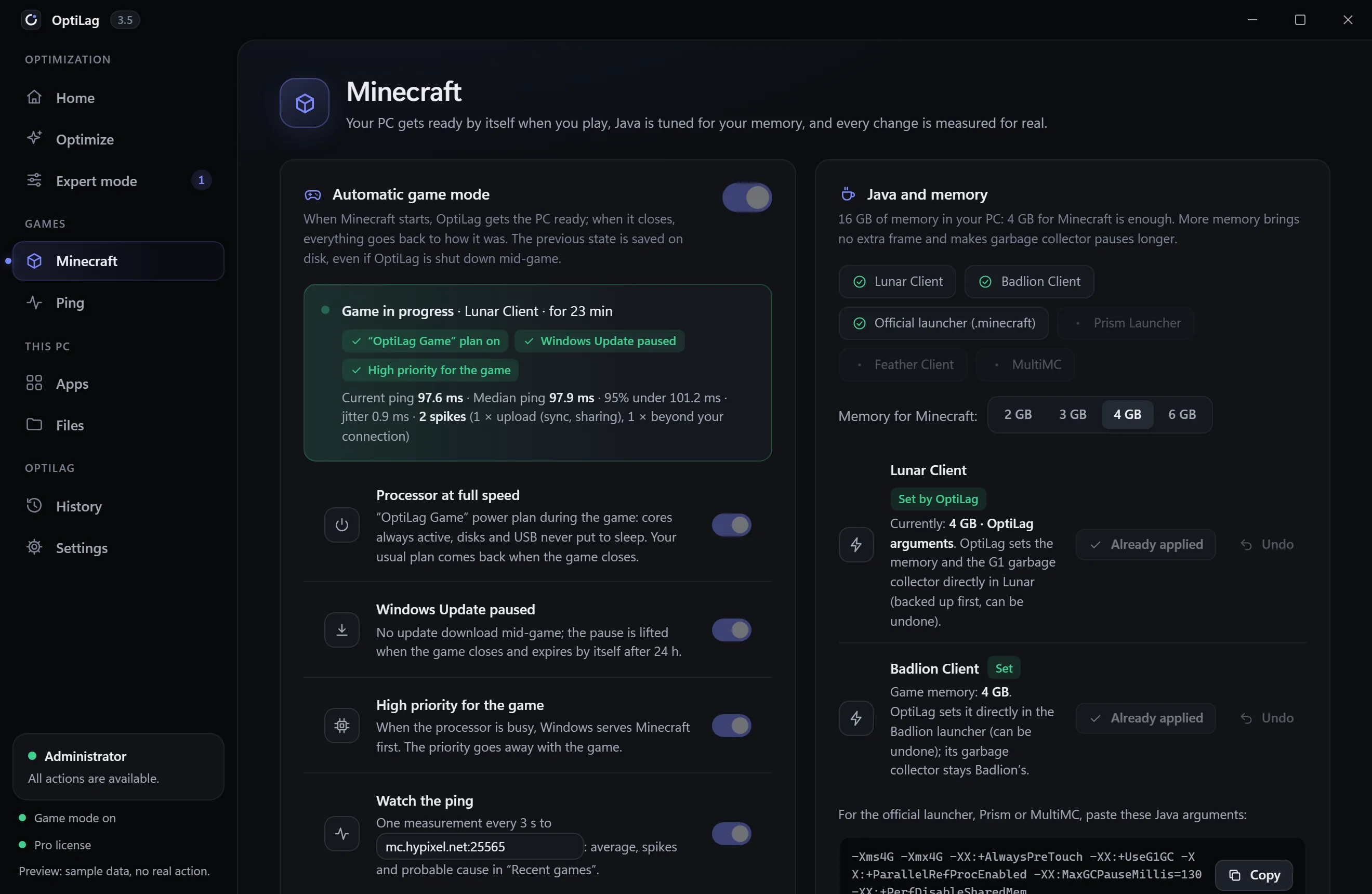Open the Files page
1372x894 pixels.
[118, 425]
